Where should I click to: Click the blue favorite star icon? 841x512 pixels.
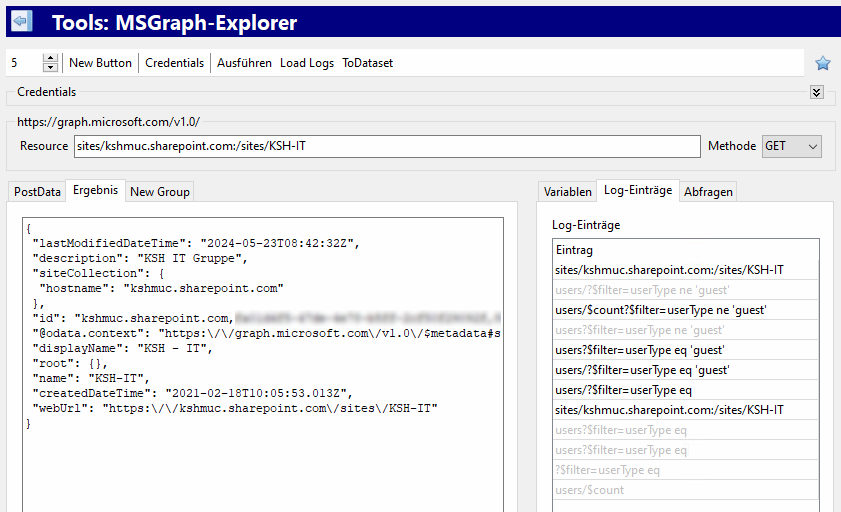tap(822, 63)
